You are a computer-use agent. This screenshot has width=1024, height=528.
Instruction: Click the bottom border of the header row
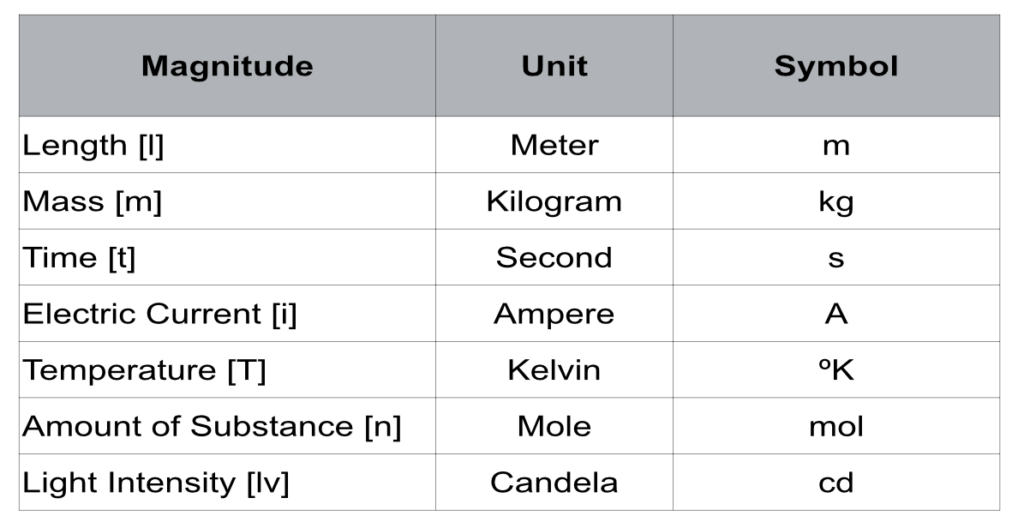coord(500,116)
